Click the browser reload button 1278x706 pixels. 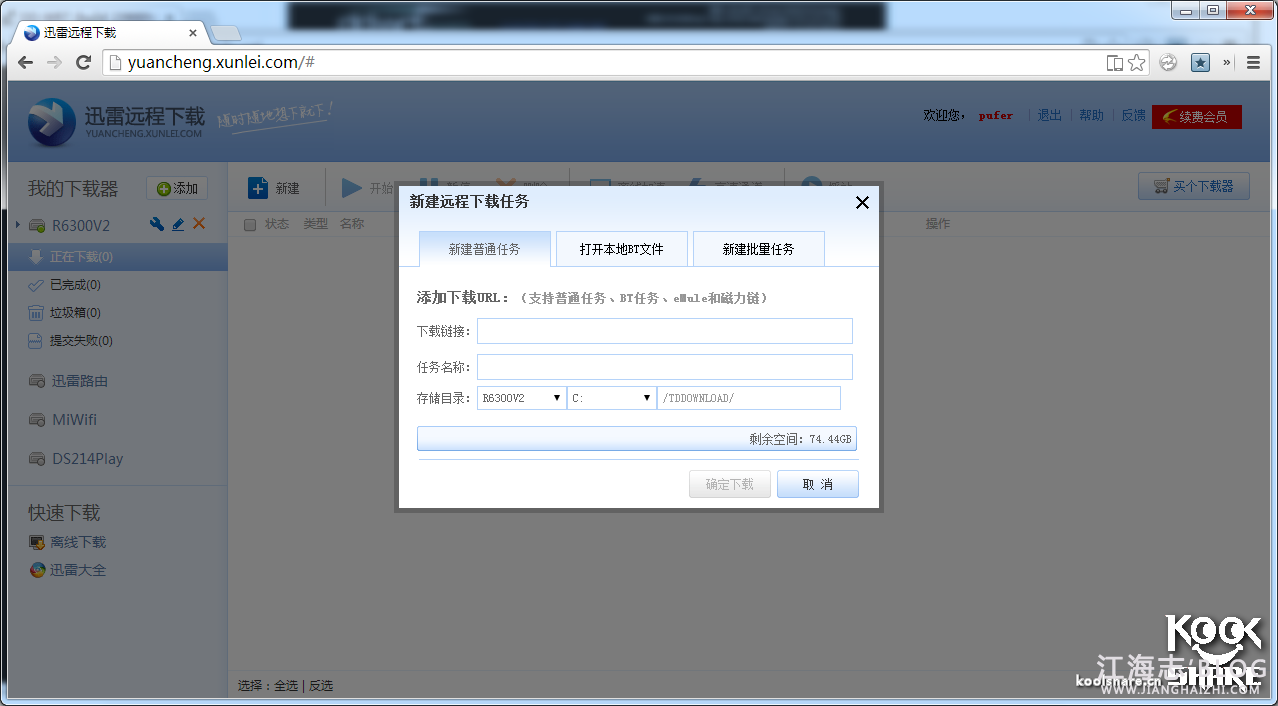(x=84, y=63)
